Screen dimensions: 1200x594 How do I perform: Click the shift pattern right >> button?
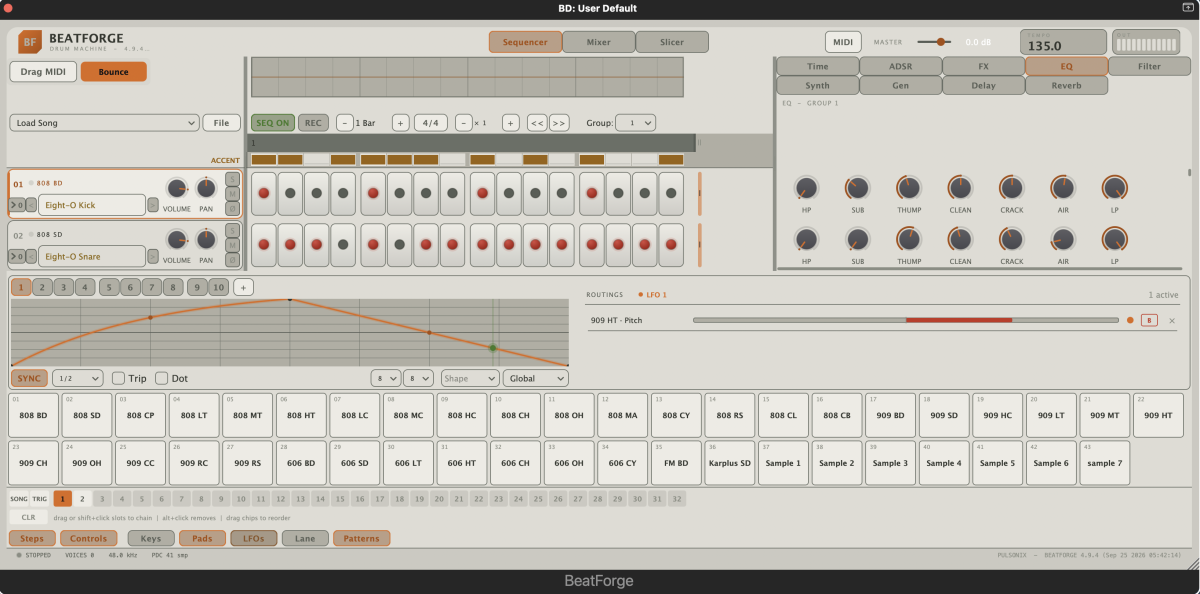(559, 123)
